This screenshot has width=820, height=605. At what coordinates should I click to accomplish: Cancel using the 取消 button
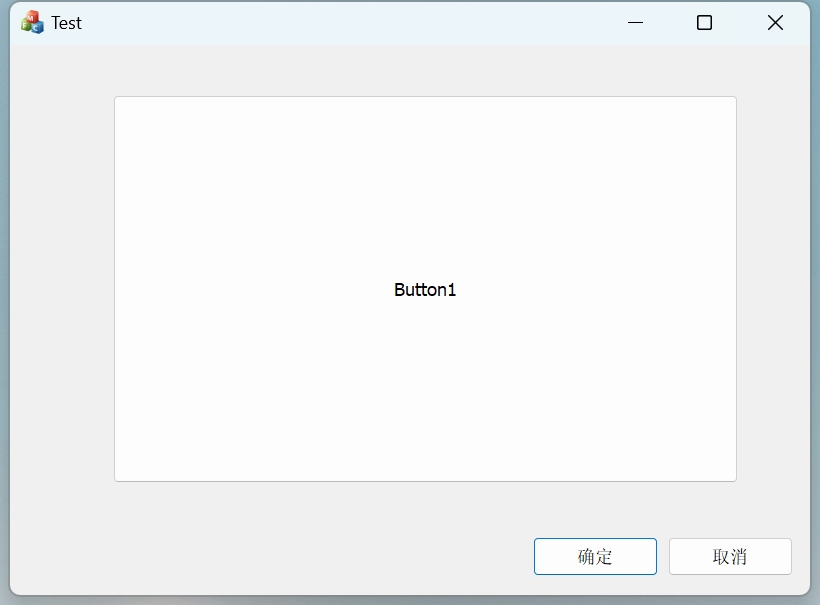point(730,557)
